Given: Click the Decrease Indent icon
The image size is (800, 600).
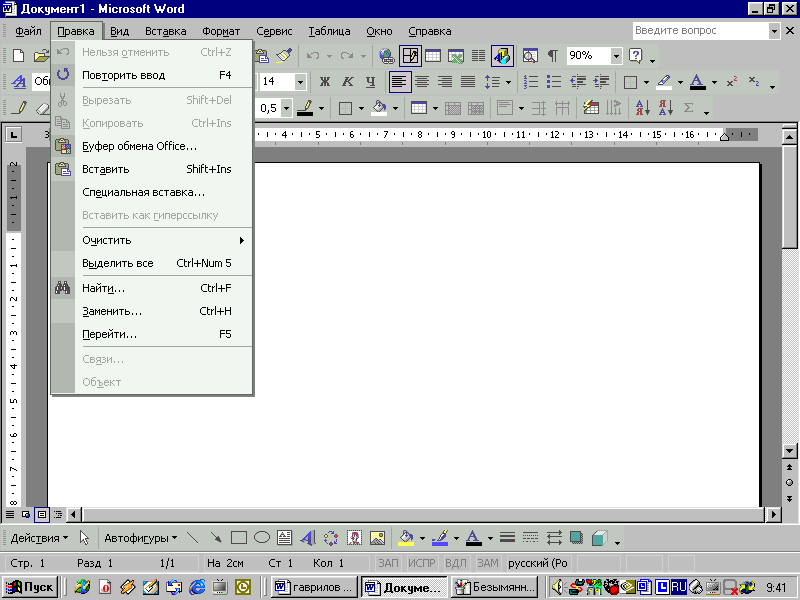Looking at the screenshot, I should [578, 82].
